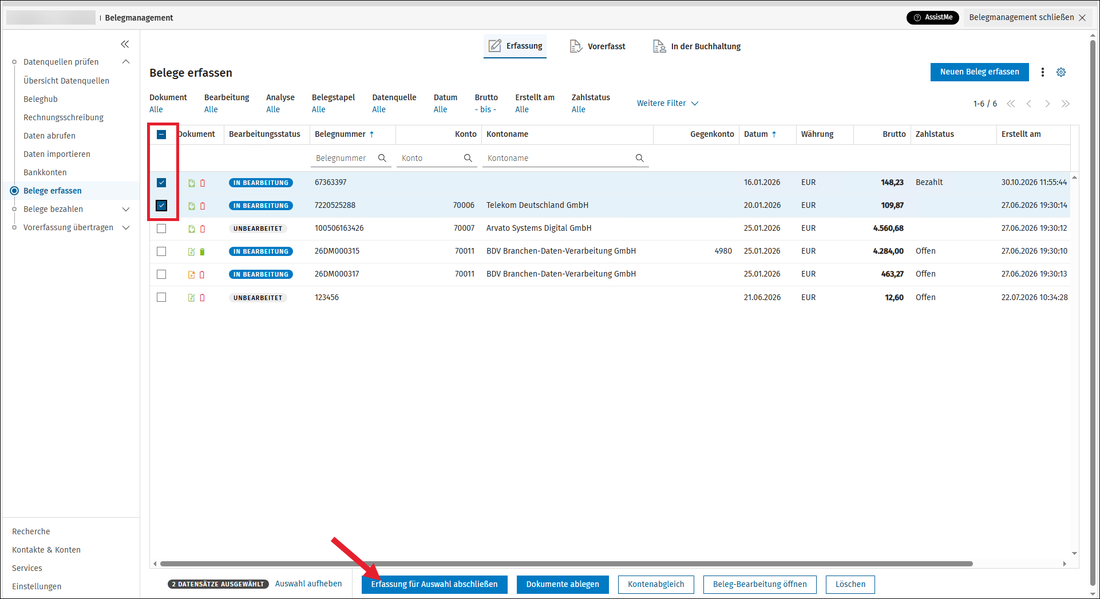
Task: Click Erfassung für Auswahl abschließen button
Action: click(x=434, y=584)
